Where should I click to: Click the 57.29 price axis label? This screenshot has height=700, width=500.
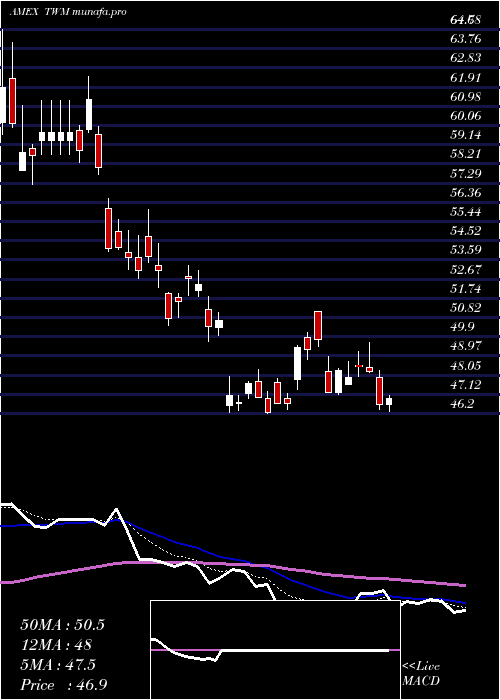point(466,174)
